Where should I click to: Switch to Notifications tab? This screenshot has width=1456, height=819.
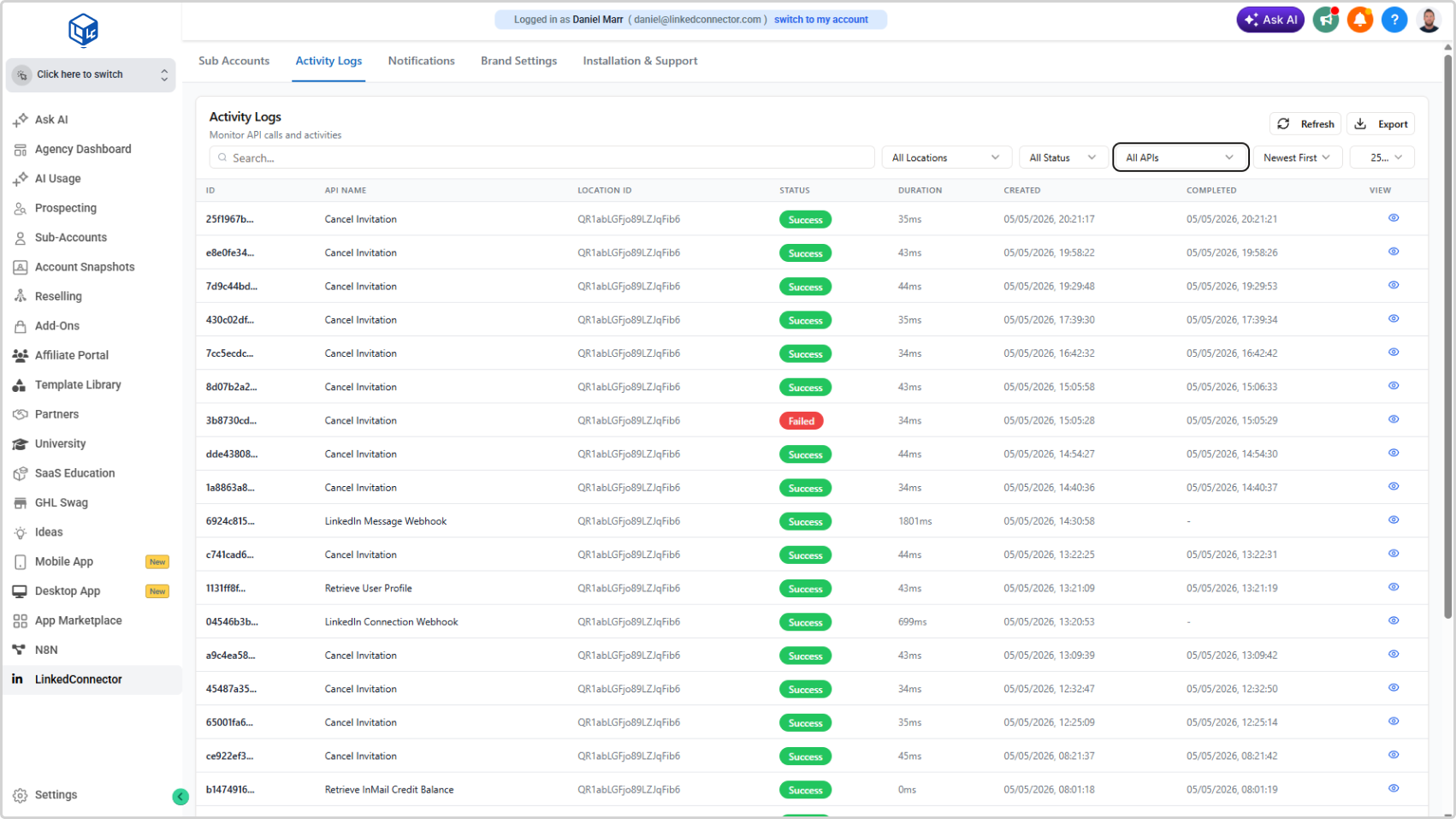click(x=421, y=61)
